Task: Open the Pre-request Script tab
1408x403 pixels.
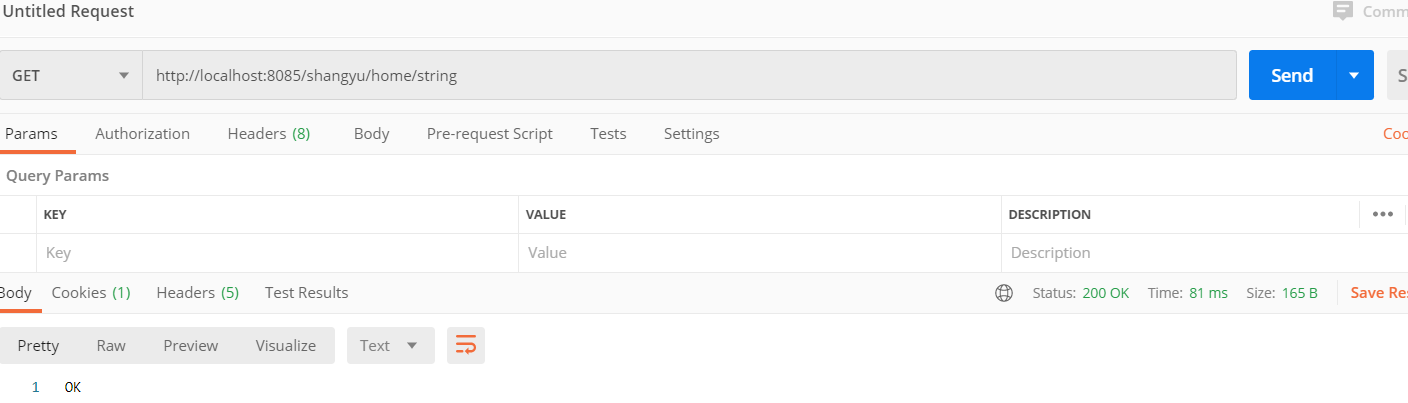Action: 489,134
